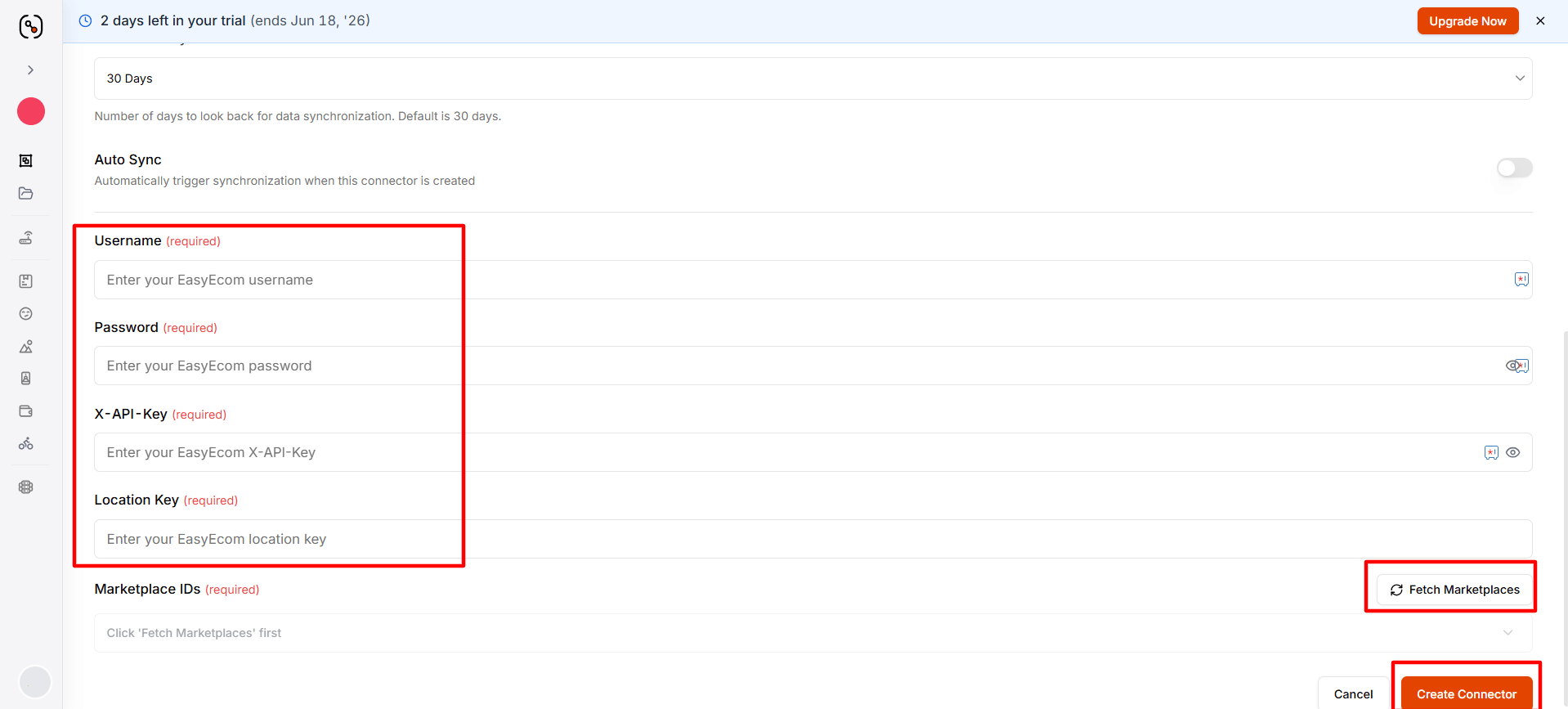1568x709 pixels.
Task: Click the 'X-API-Key' label
Action: coord(131,414)
